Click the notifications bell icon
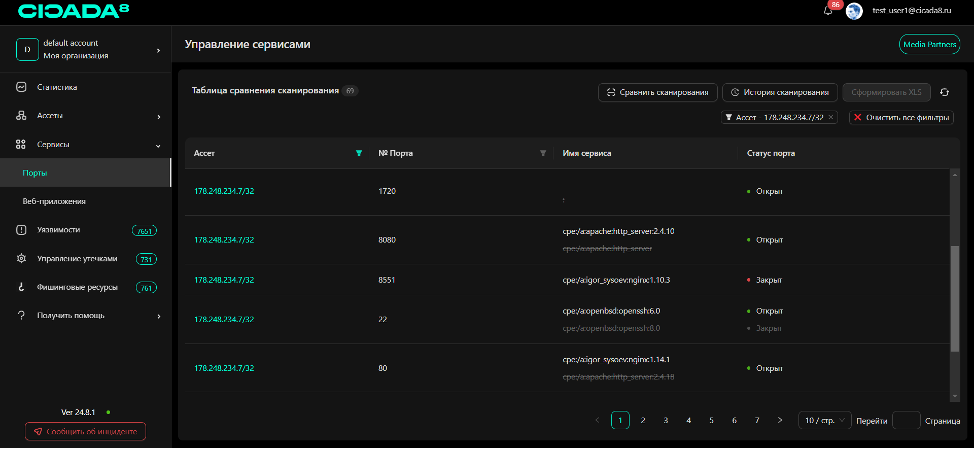974x449 pixels. point(828,11)
